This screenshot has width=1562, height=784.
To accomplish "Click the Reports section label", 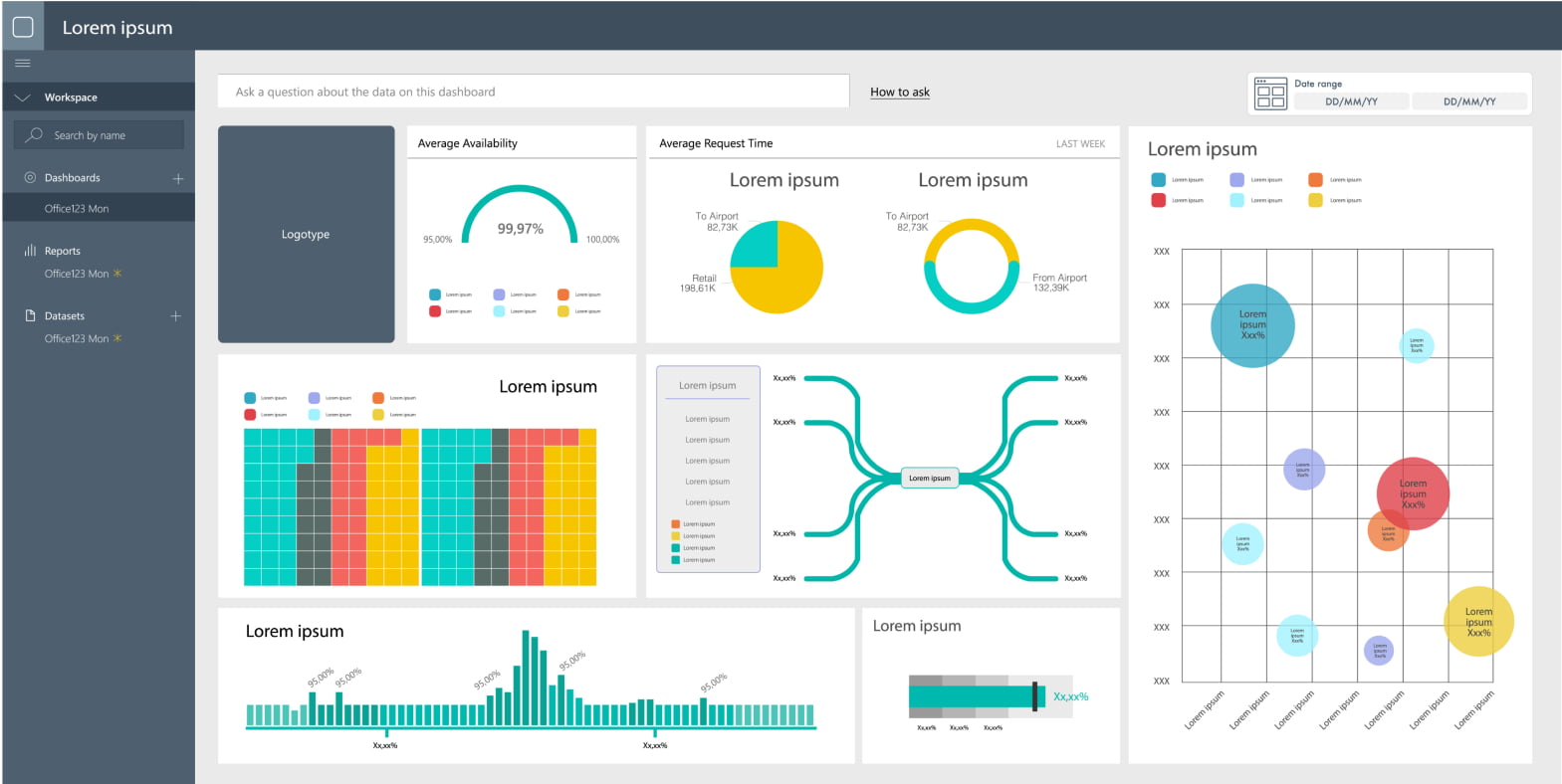I will click(x=63, y=251).
